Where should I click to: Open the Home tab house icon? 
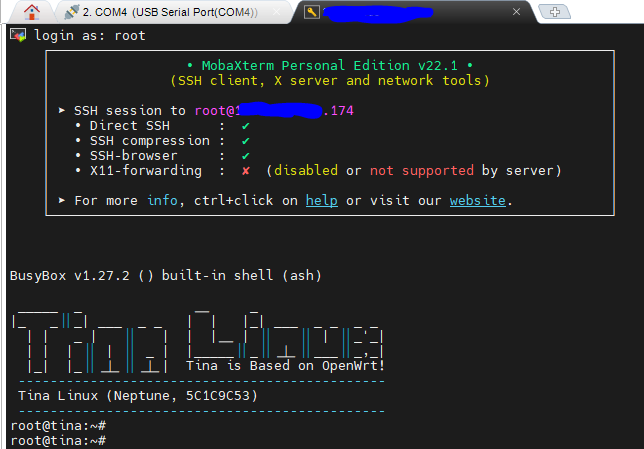pyautogui.click(x=32, y=12)
